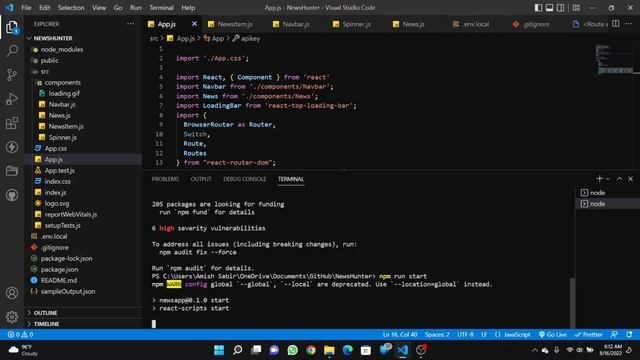Image resolution: width=640 pixels, height=360 pixels.
Task: Open WhatsApp from the taskbar
Action: coord(292,350)
